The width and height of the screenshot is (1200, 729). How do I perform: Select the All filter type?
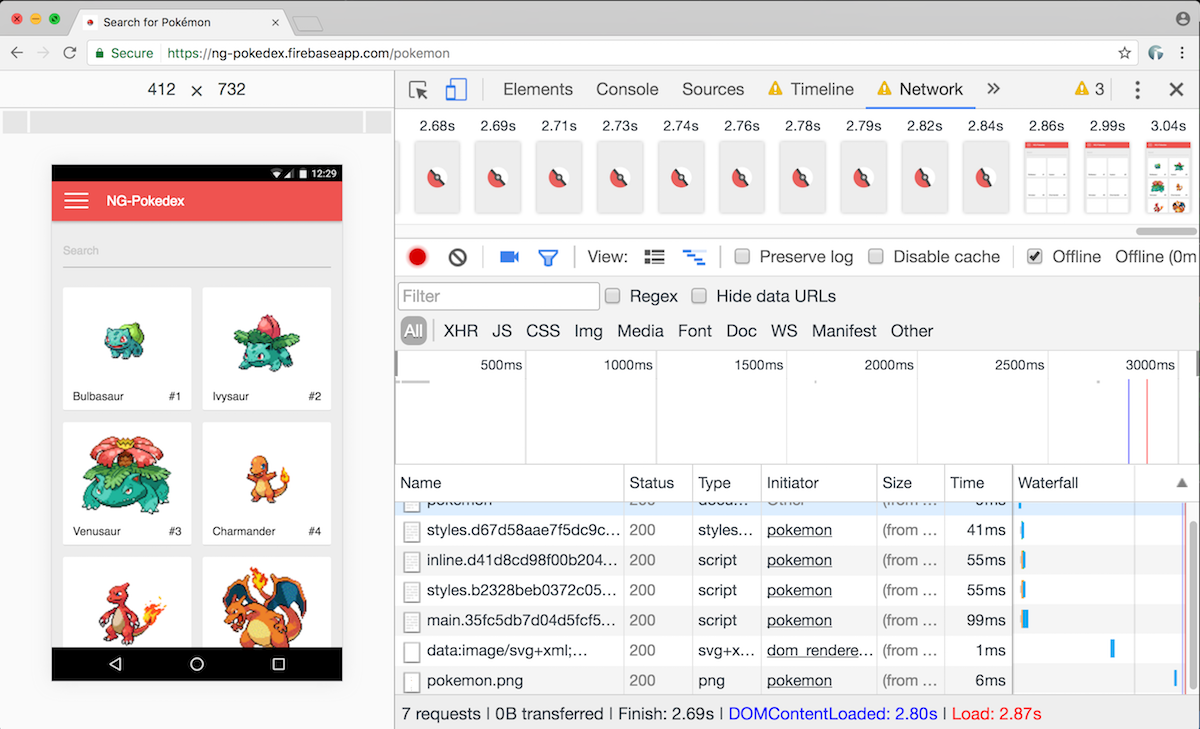414,331
